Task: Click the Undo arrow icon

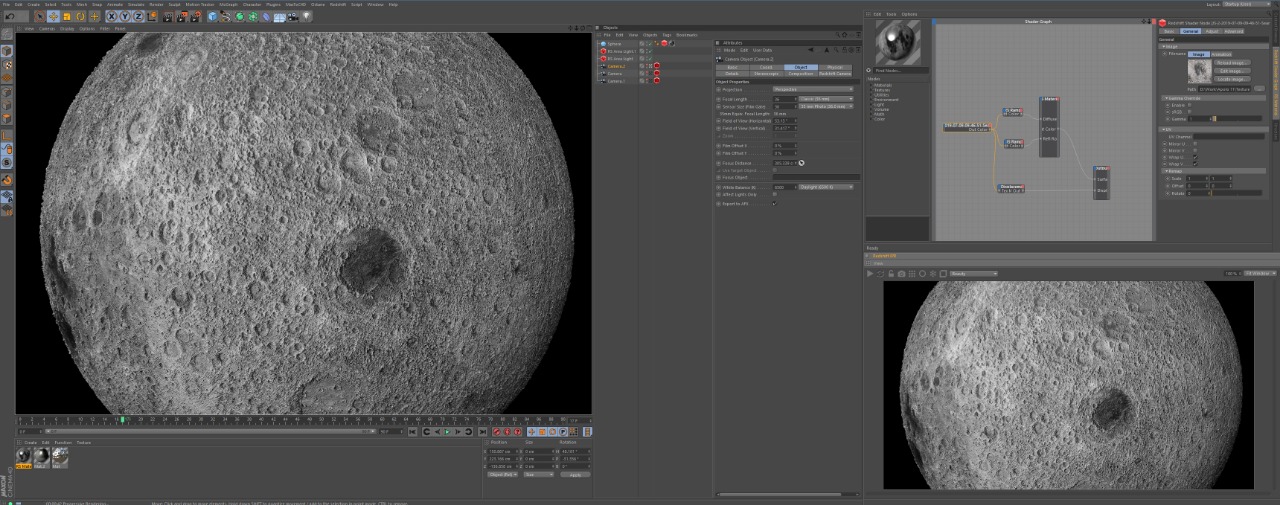Action: click(10, 17)
